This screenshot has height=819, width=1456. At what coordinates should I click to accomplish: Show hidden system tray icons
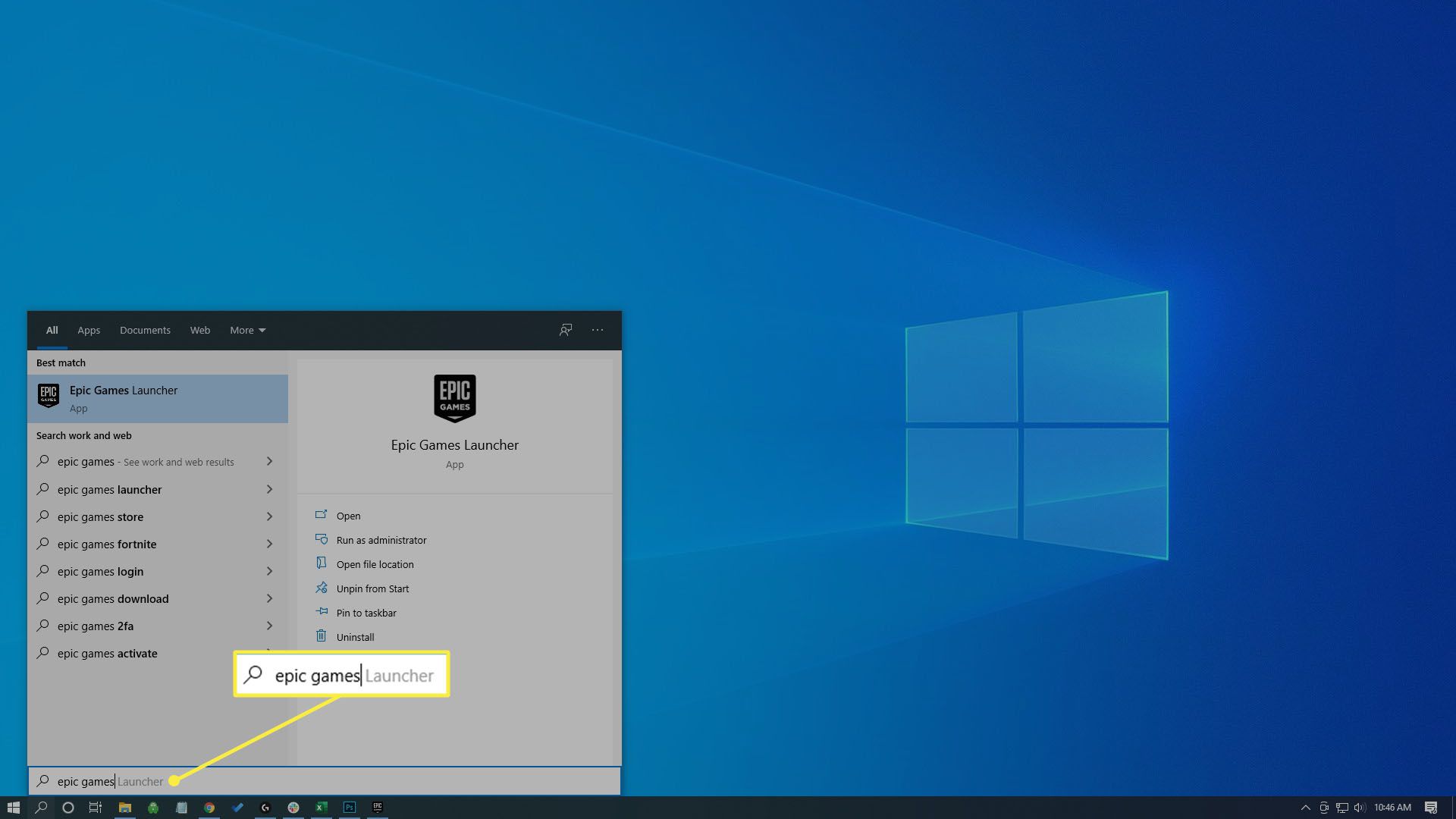pos(1306,808)
